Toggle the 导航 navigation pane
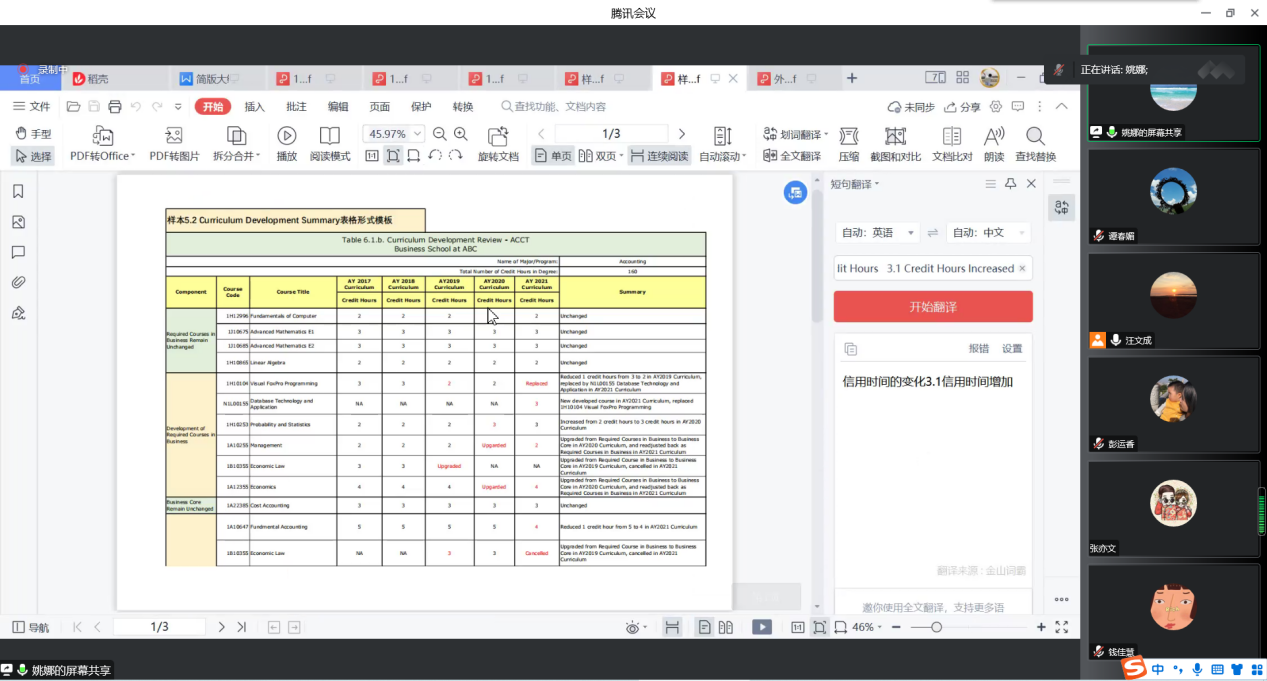 pyautogui.click(x=30, y=627)
